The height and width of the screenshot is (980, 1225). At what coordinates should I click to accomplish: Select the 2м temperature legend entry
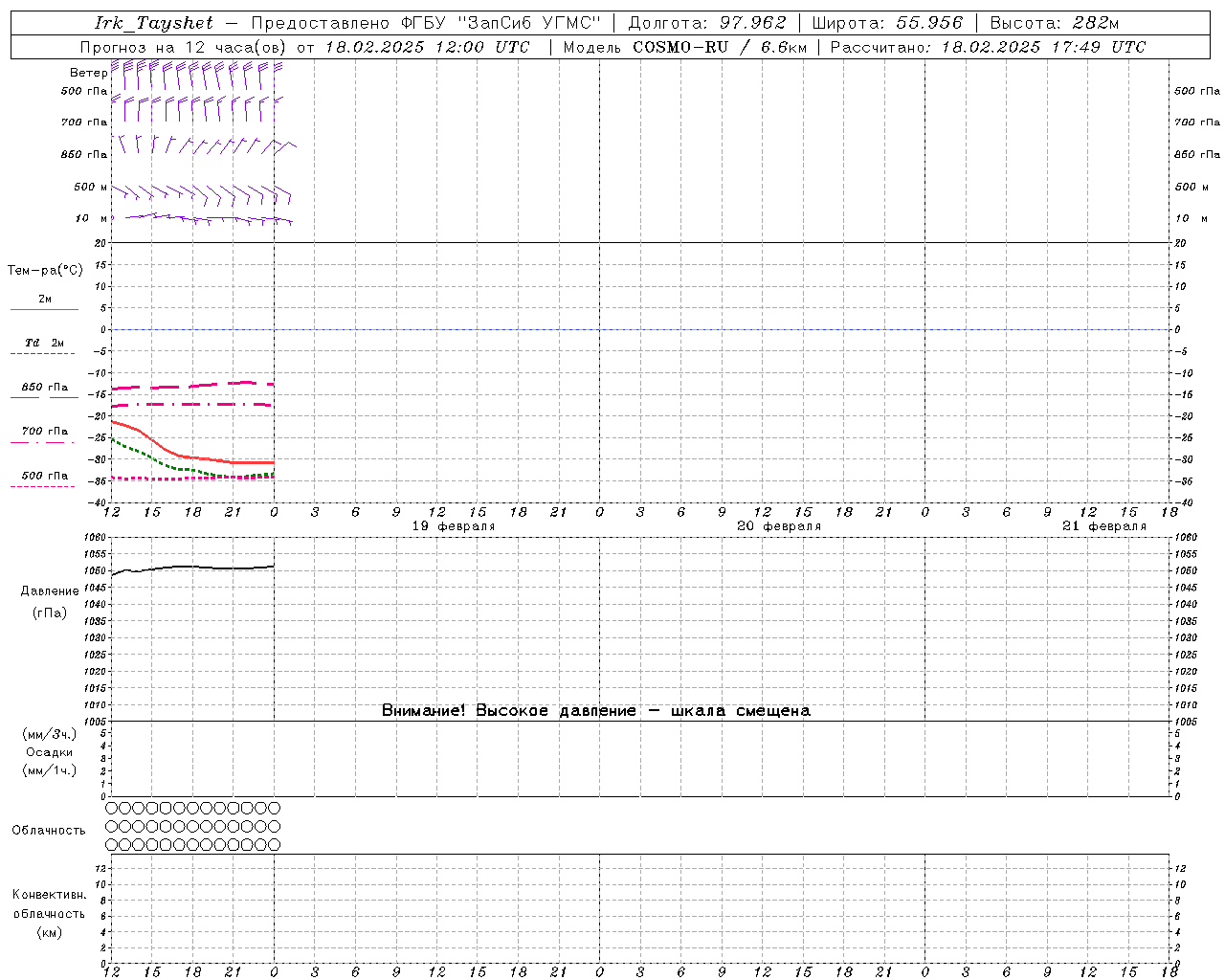(45, 302)
